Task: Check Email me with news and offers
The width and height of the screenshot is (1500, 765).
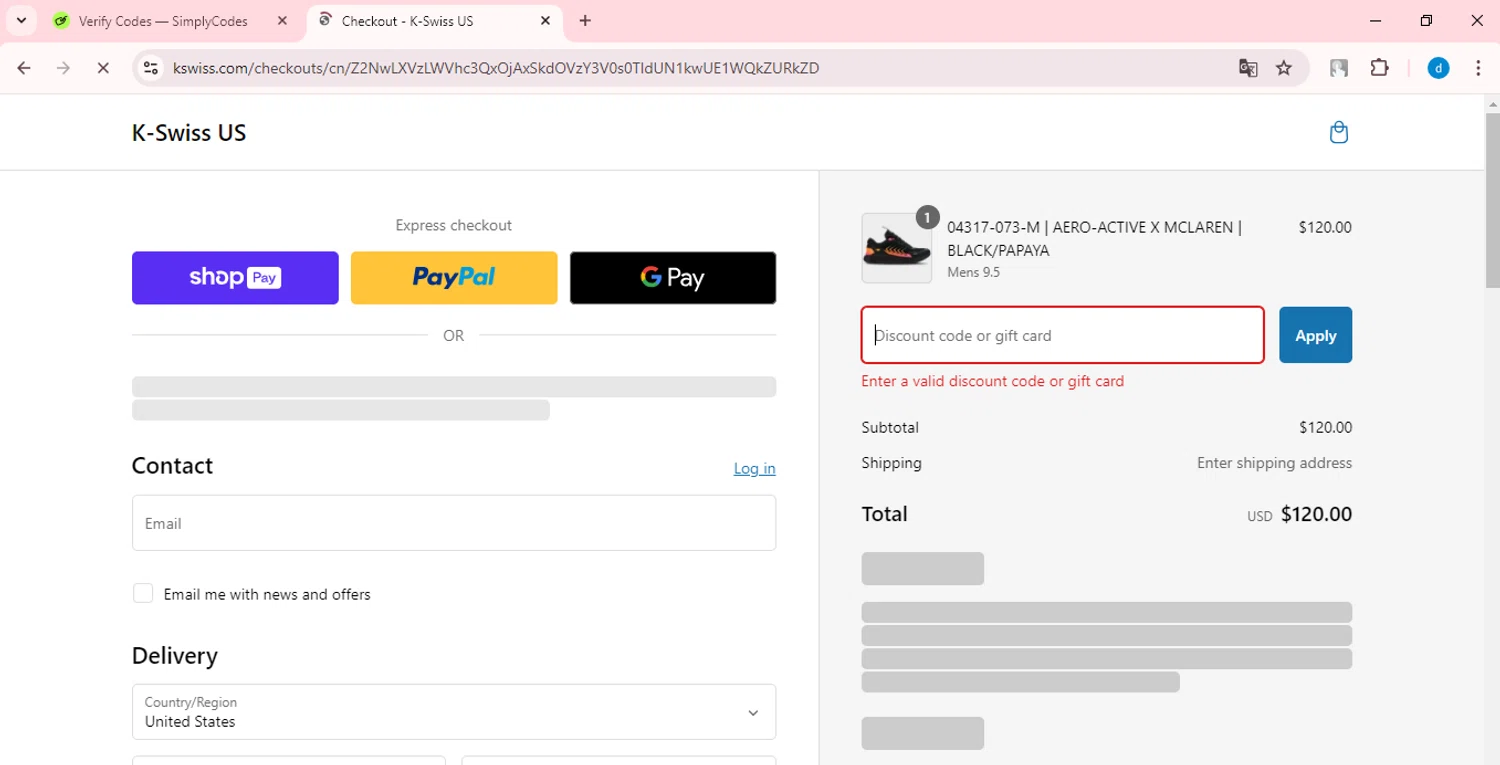Action: tap(143, 593)
